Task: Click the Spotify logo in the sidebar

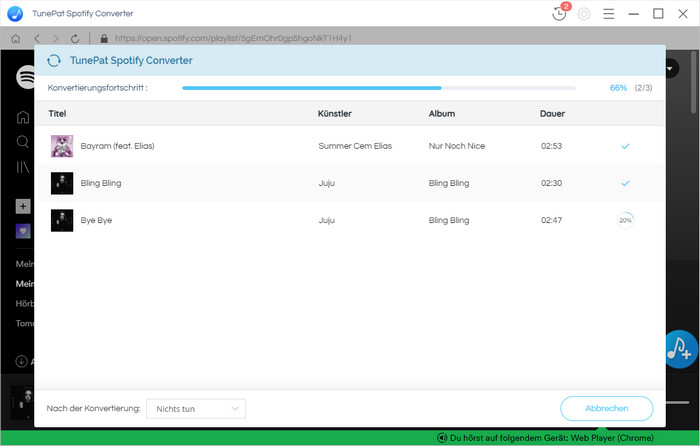Action: (x=25, y=77)
